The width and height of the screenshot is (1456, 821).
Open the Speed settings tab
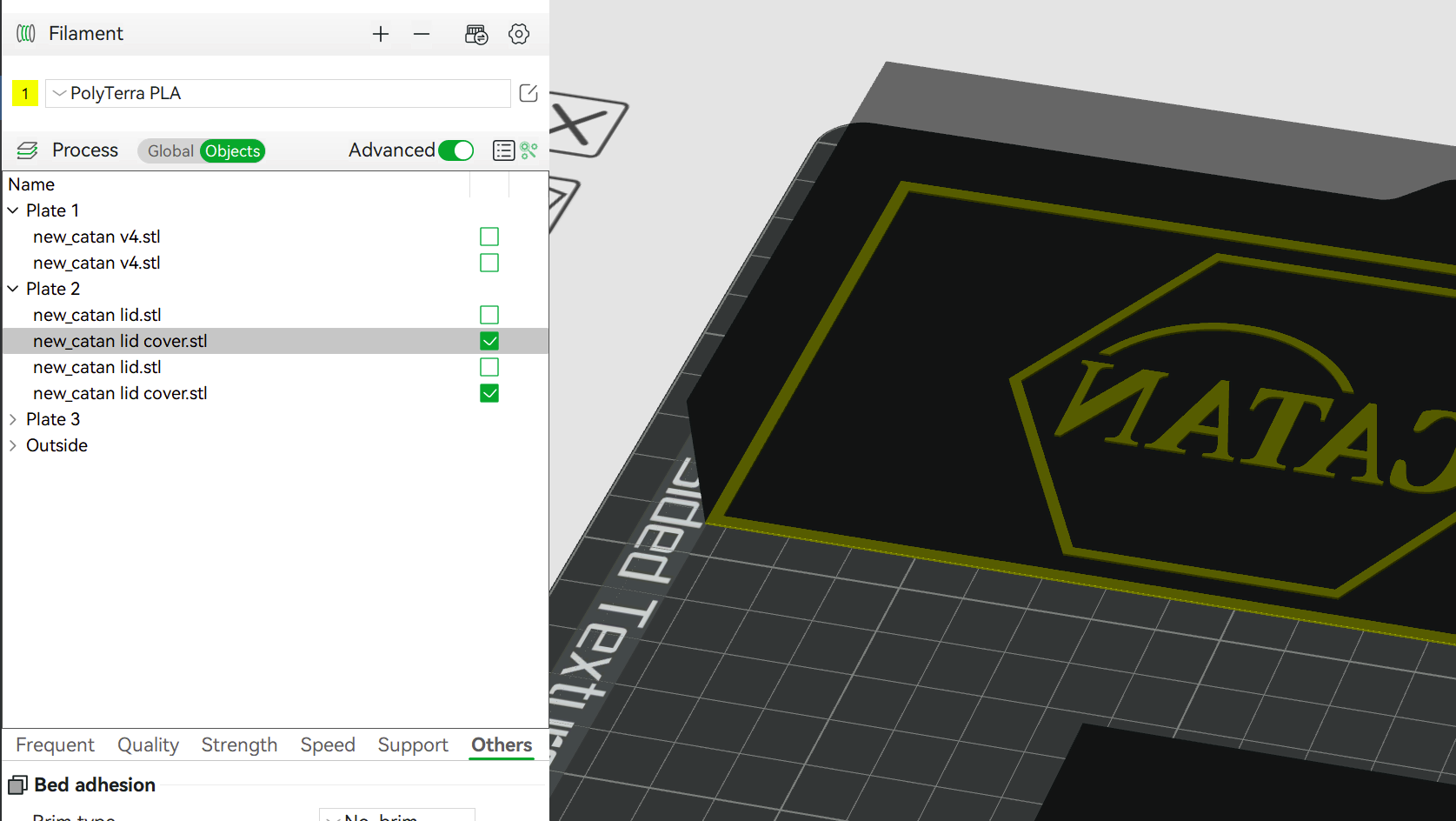(328, 745)
